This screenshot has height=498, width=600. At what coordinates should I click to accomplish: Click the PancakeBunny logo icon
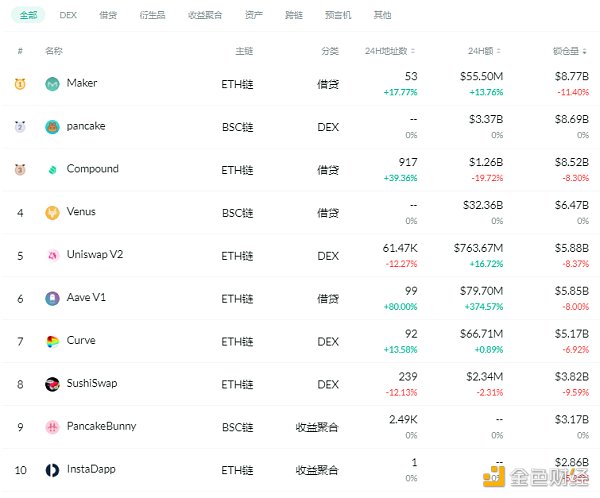(52, 427)
